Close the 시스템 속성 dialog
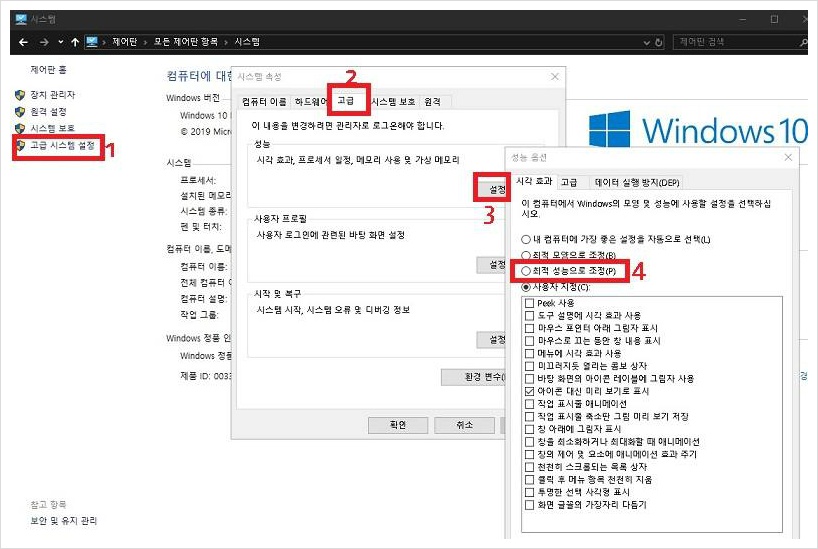Screen dimensions: 818x549 click(555, 77)
